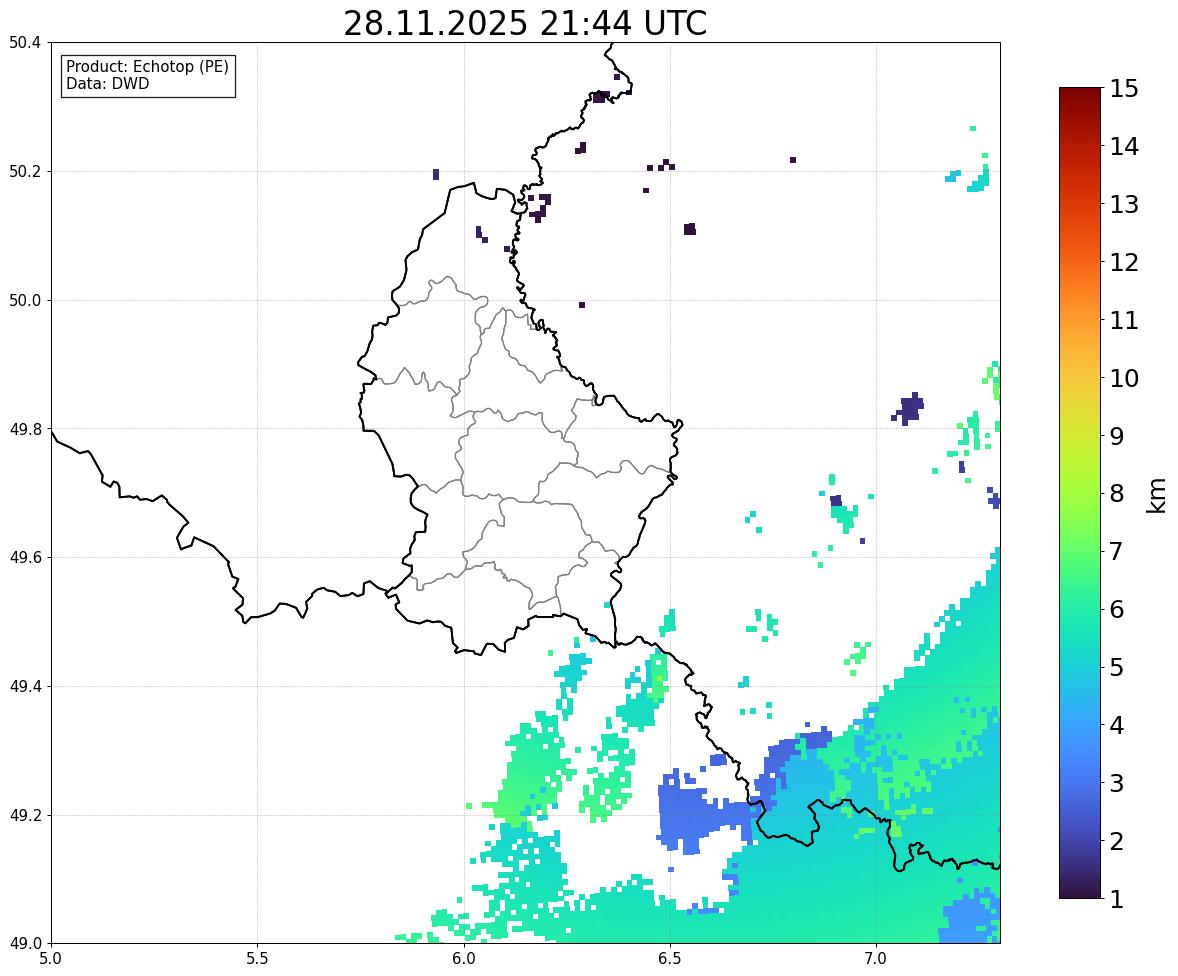1178x976 pixels.
Task: Click the colorbar tick label 13
Action: [x=1124, y=204]
